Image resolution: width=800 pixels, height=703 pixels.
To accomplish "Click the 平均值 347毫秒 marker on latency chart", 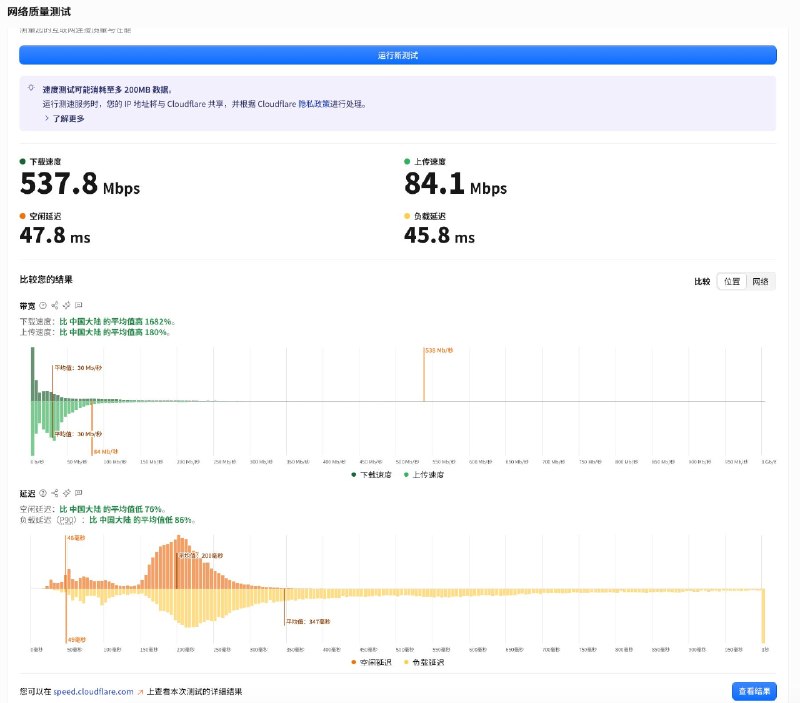I will (308, 622).
